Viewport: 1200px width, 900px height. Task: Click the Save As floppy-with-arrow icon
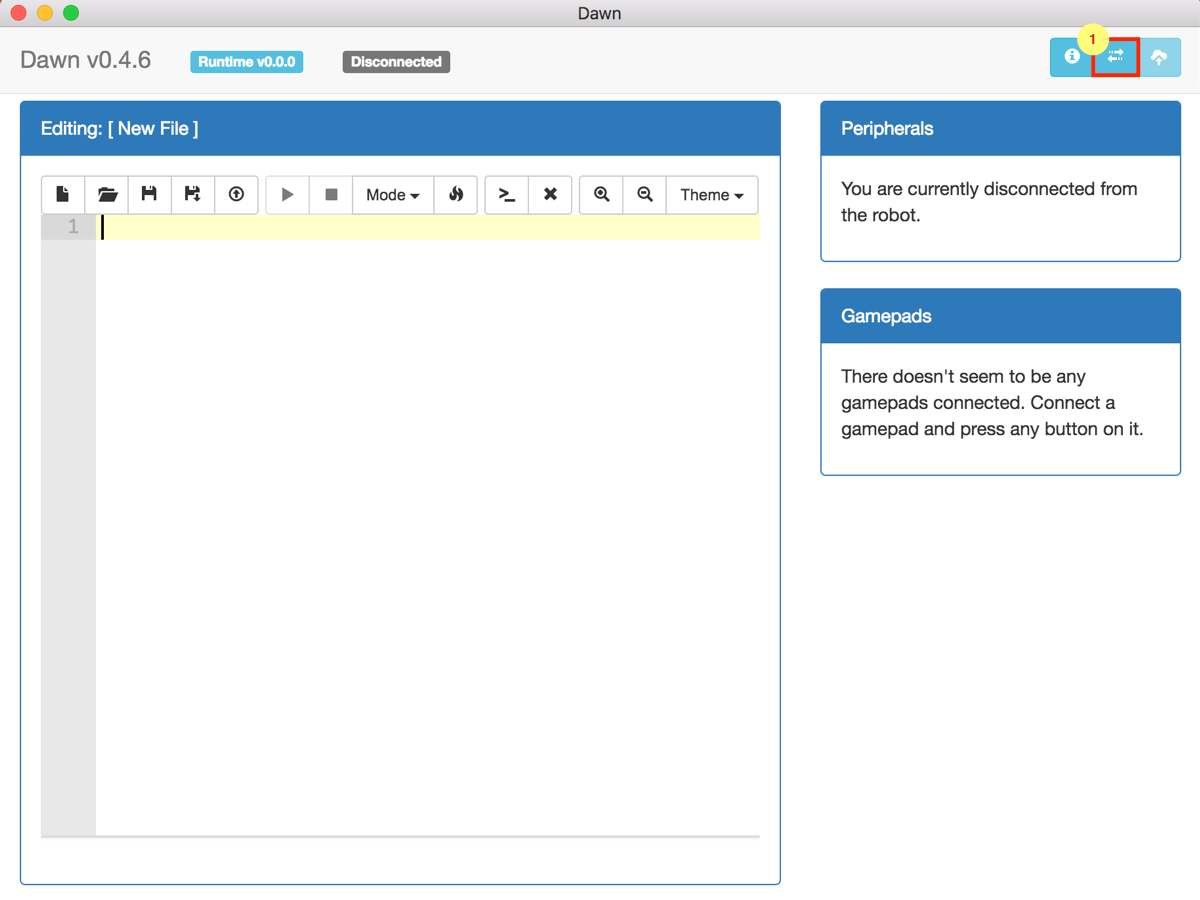click(193, 194)
